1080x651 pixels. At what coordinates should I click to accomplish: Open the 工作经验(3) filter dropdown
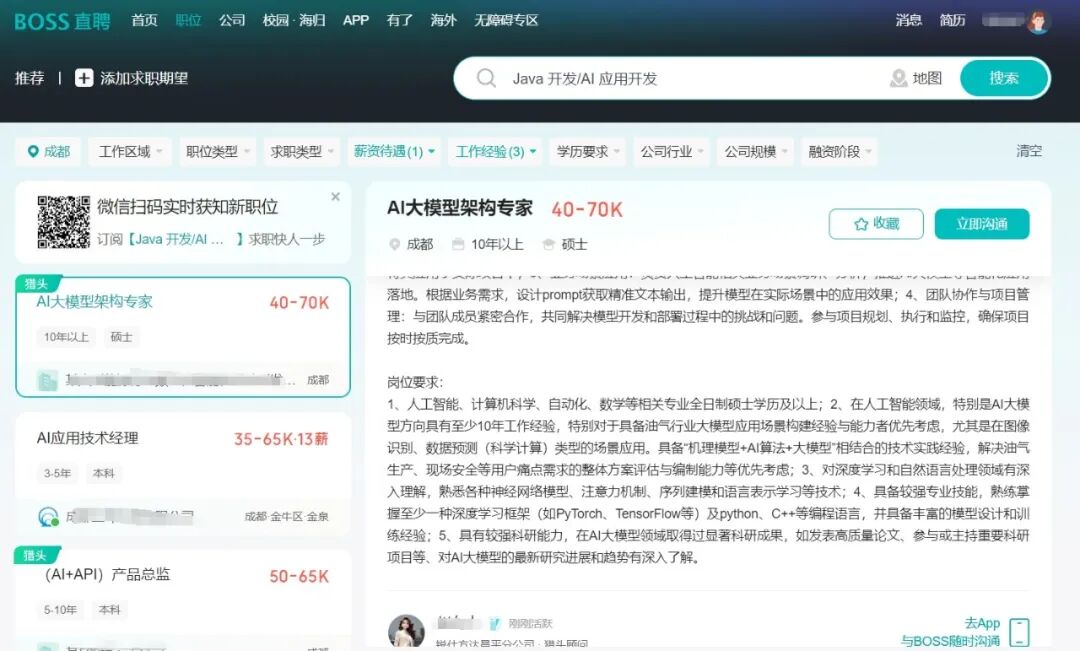495,152
